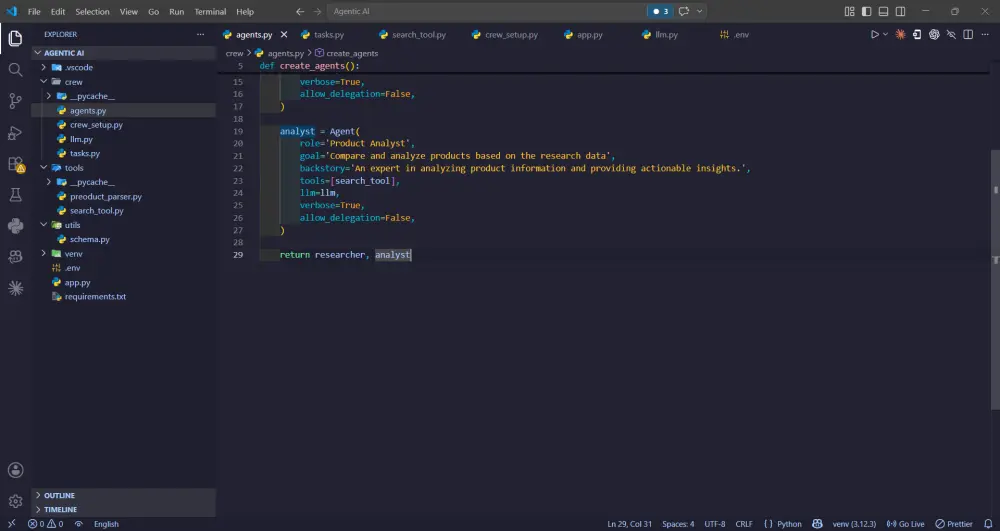Run Python file with the play button
Viewport: 1000px width, 531px height.
click(x=874, y=34)
